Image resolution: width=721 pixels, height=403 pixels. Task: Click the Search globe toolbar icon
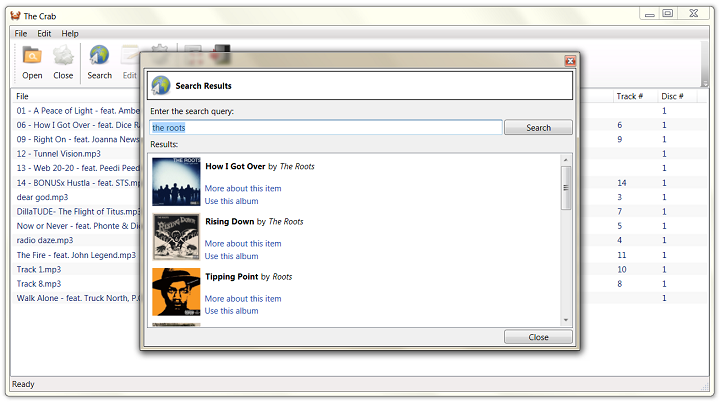coord(99,56)
